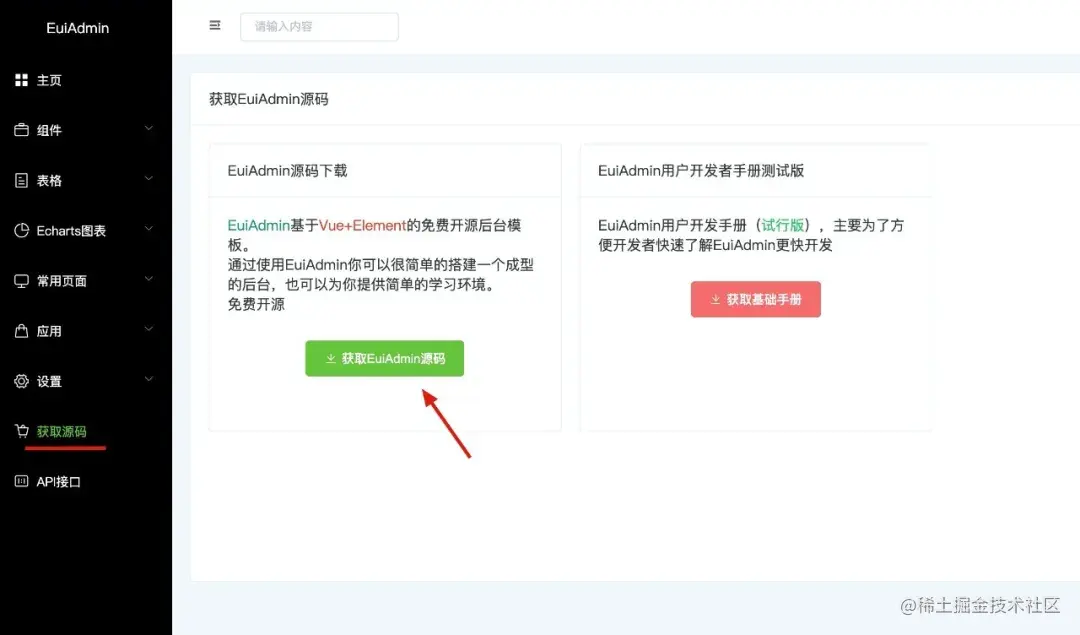Open the 表格 submenu label

tap(49, 180)
